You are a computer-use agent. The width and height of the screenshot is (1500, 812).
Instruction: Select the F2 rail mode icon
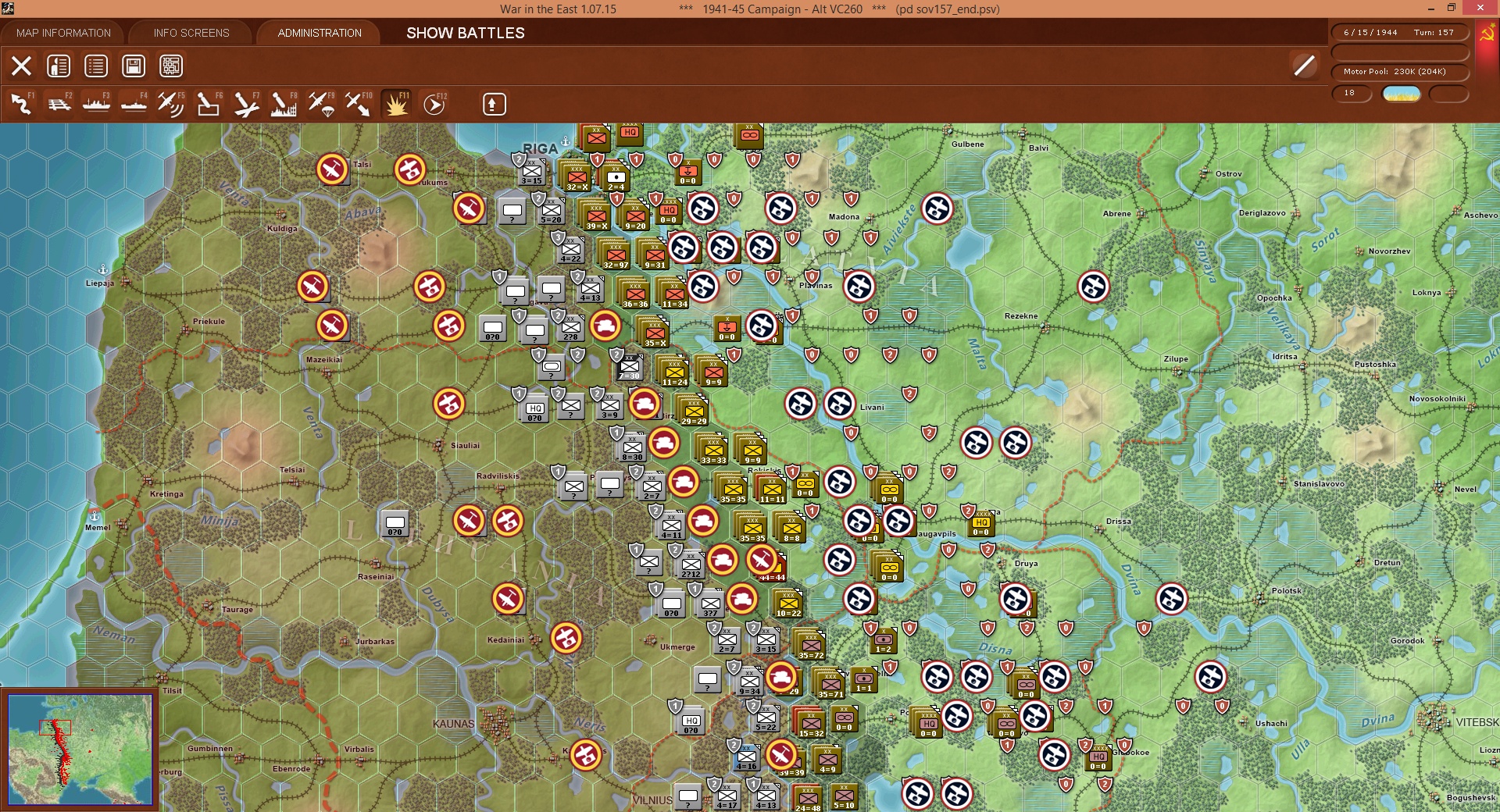point(59,104)
